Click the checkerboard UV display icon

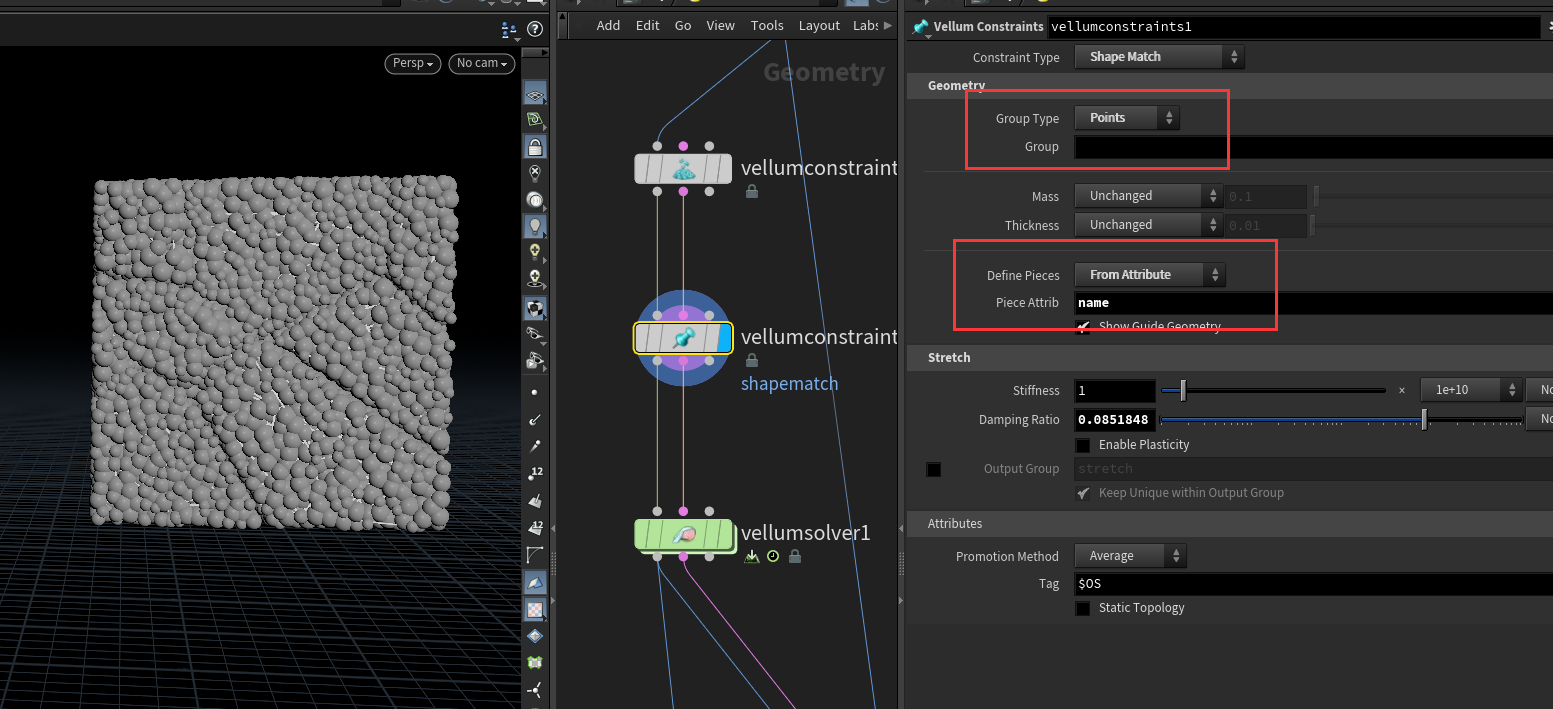[535, 608]
